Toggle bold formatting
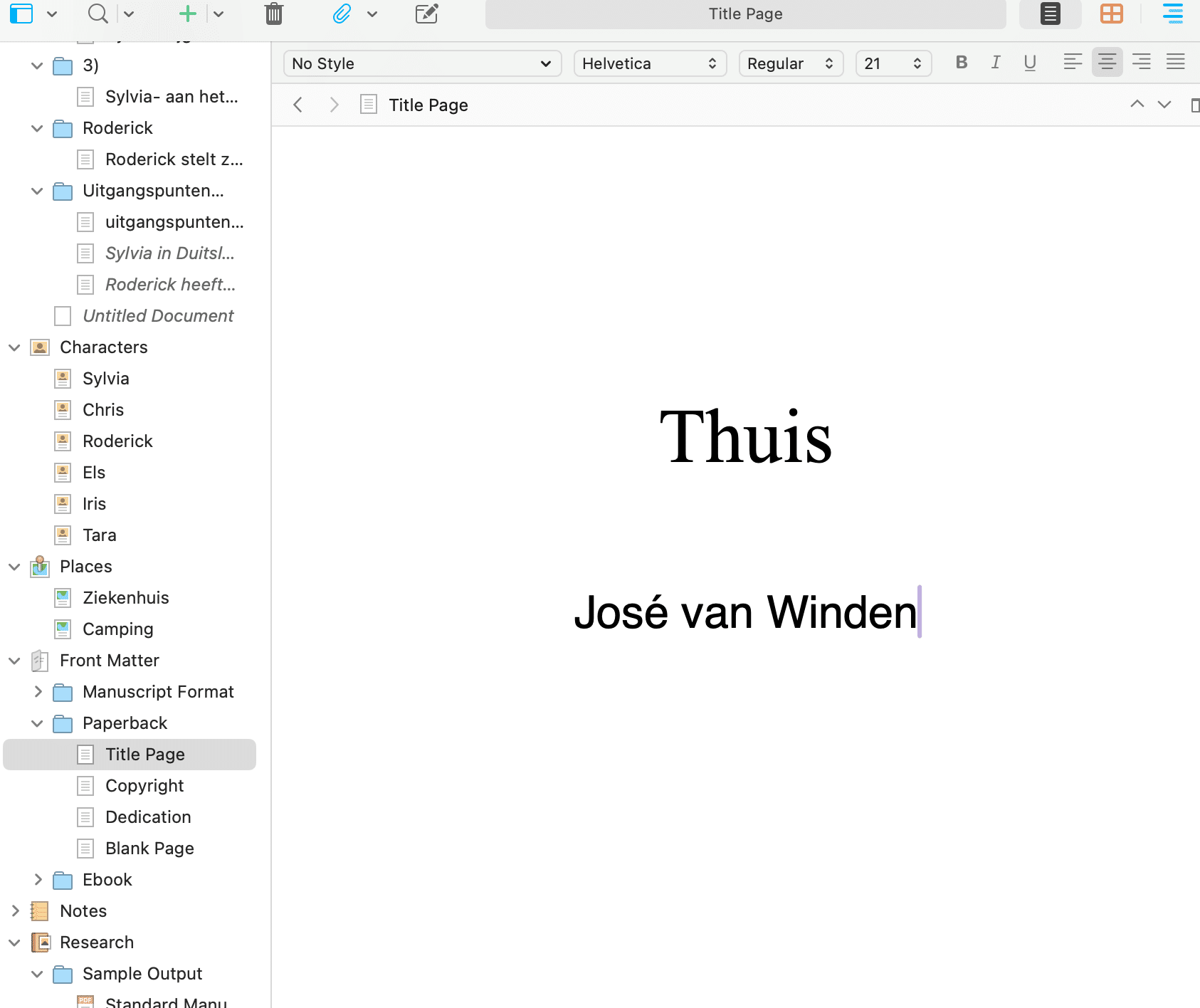Screen dimensions: 1200x1008 (x=962, y=63)
